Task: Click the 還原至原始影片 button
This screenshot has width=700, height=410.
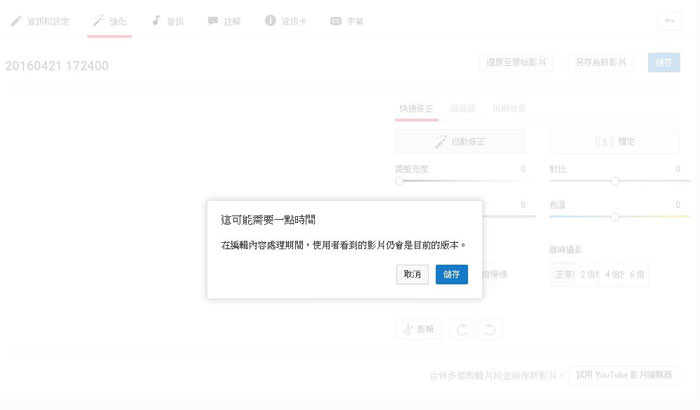Action: [516, 62]
